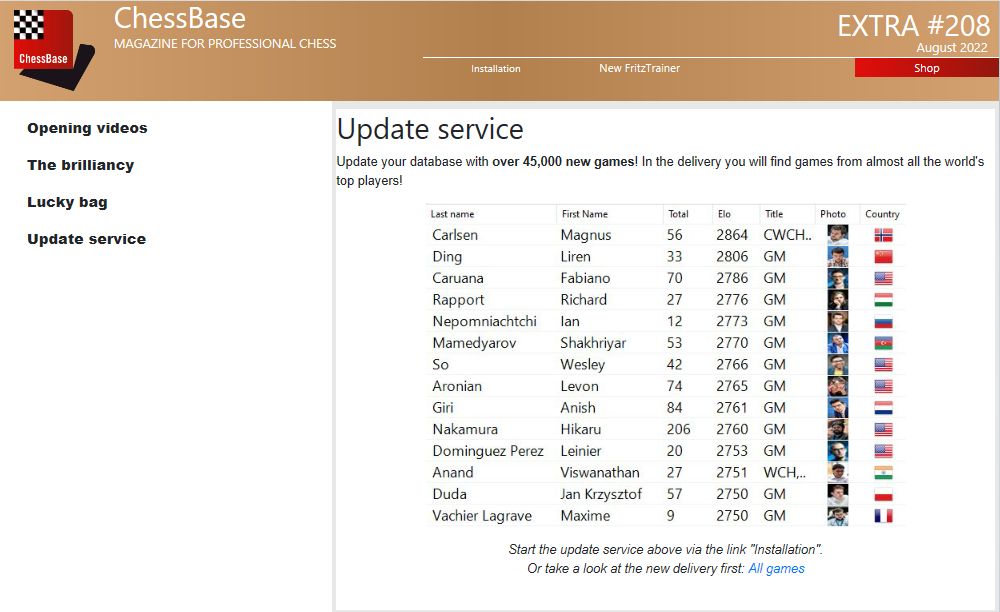Click Poland flag in Duda row
1000x612 pixels.
(x=883, y=495)
